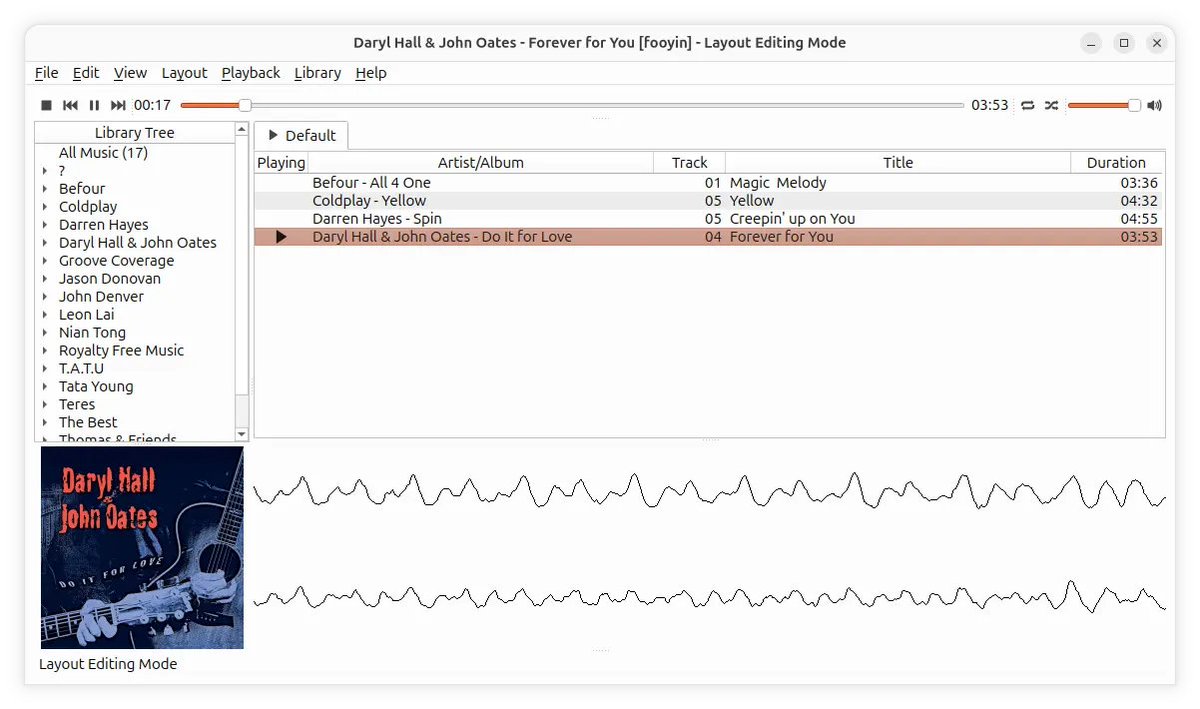
Task: Mute audio via the speaker icon
Action: 1155,105
